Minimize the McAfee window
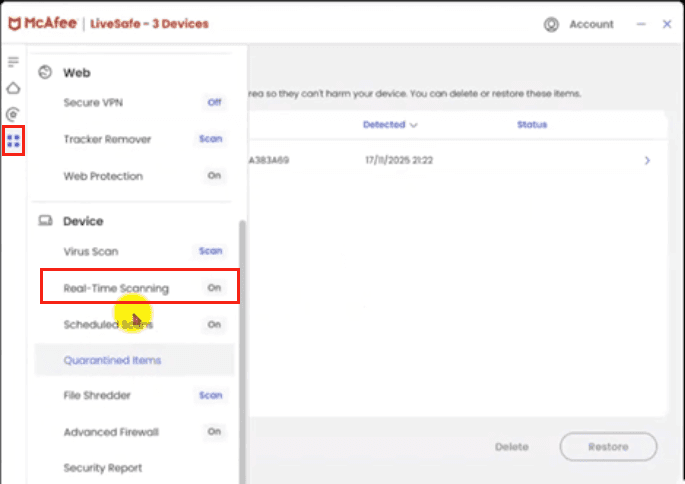 [641, 24]
